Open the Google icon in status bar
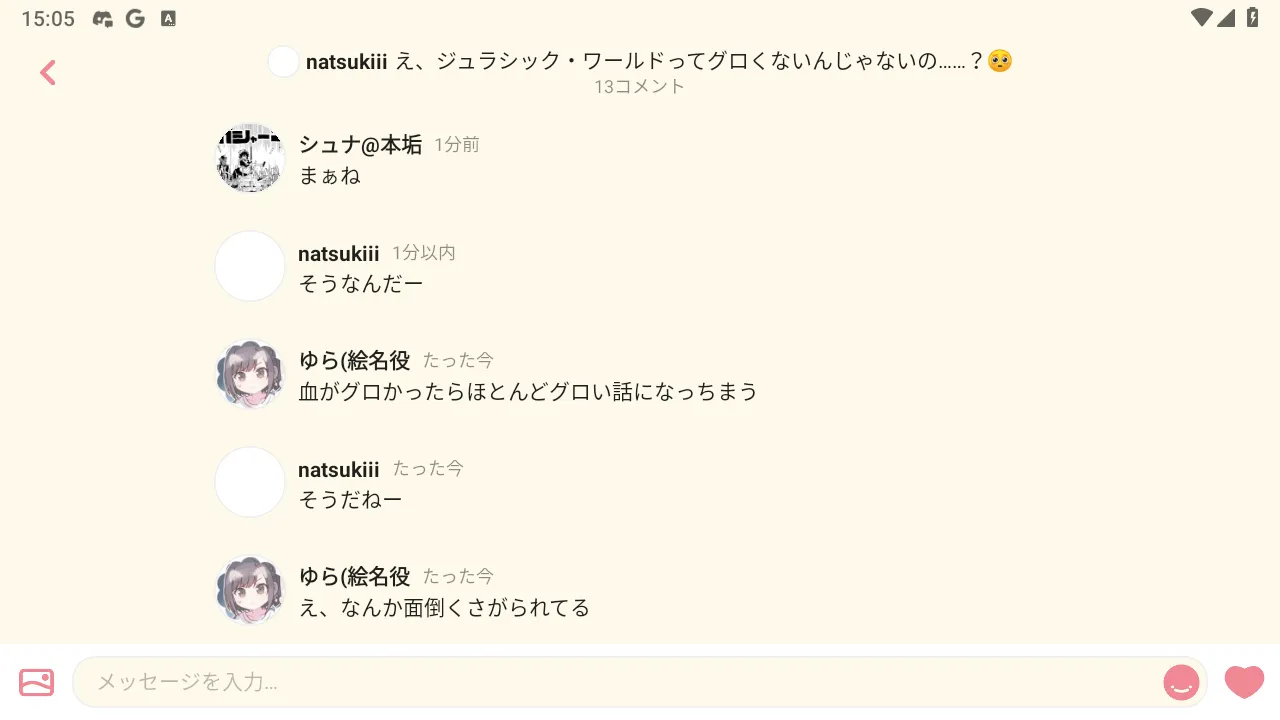Image resolution: width=1280 pixels, height=720 pixels. tap(135, 18)
